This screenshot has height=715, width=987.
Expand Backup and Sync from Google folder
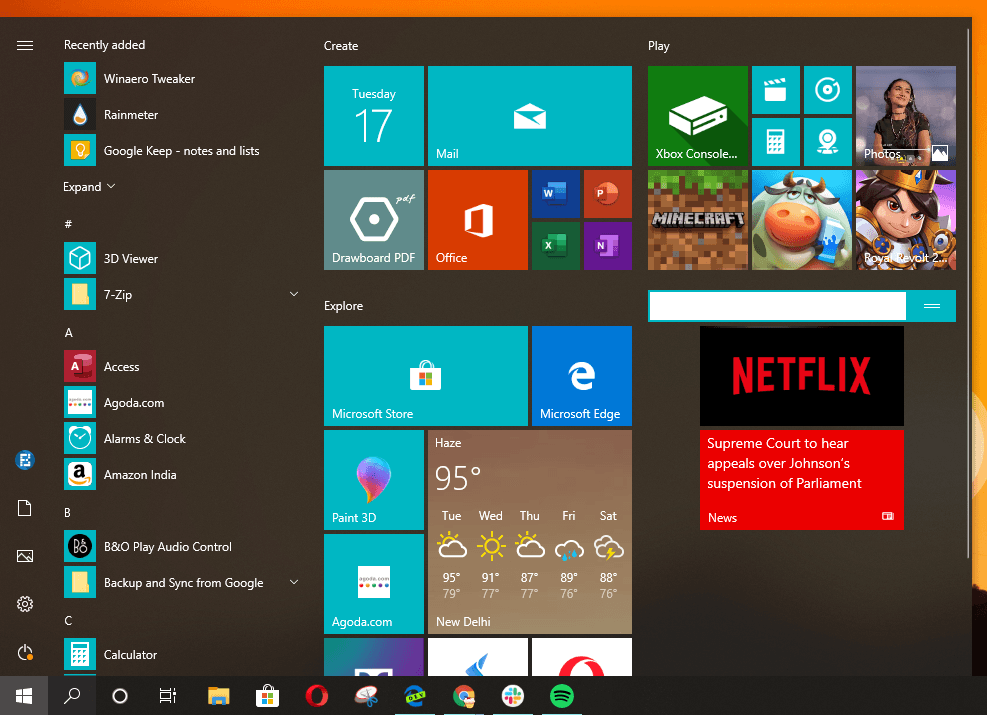click(293, 582)
